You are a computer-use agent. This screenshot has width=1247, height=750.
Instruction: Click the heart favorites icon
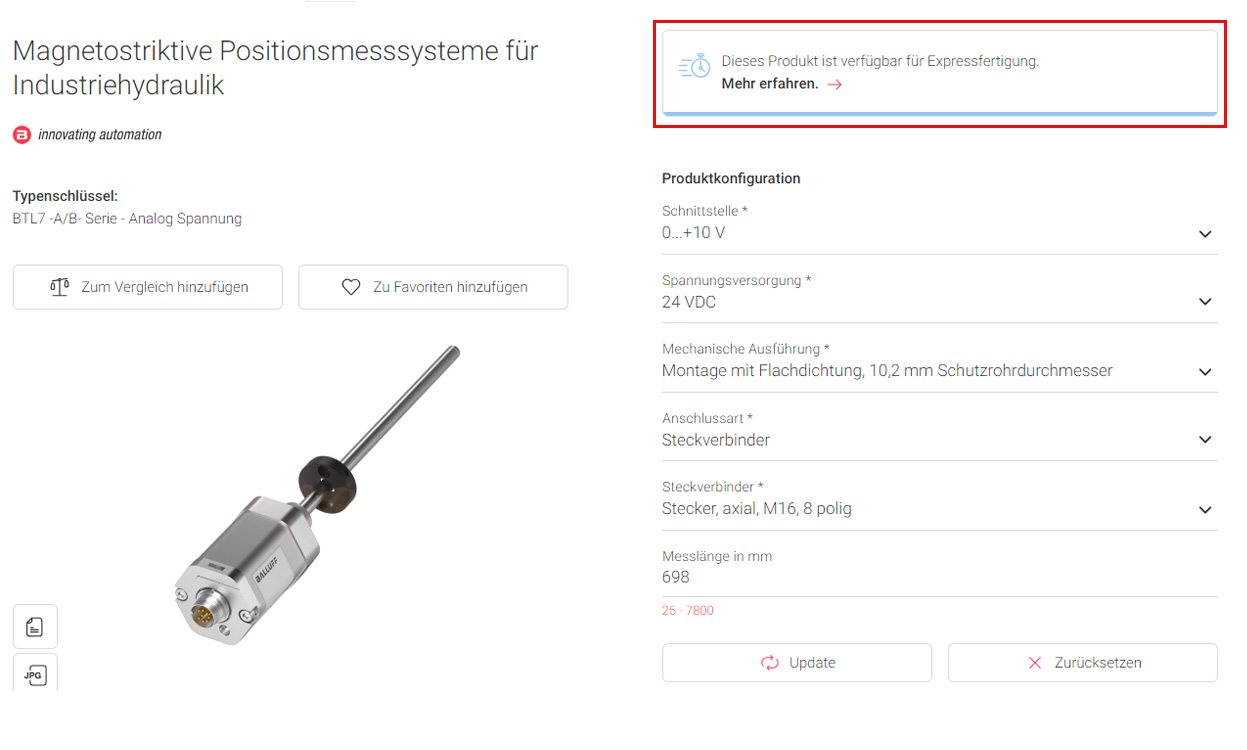(x=351, y=287)
